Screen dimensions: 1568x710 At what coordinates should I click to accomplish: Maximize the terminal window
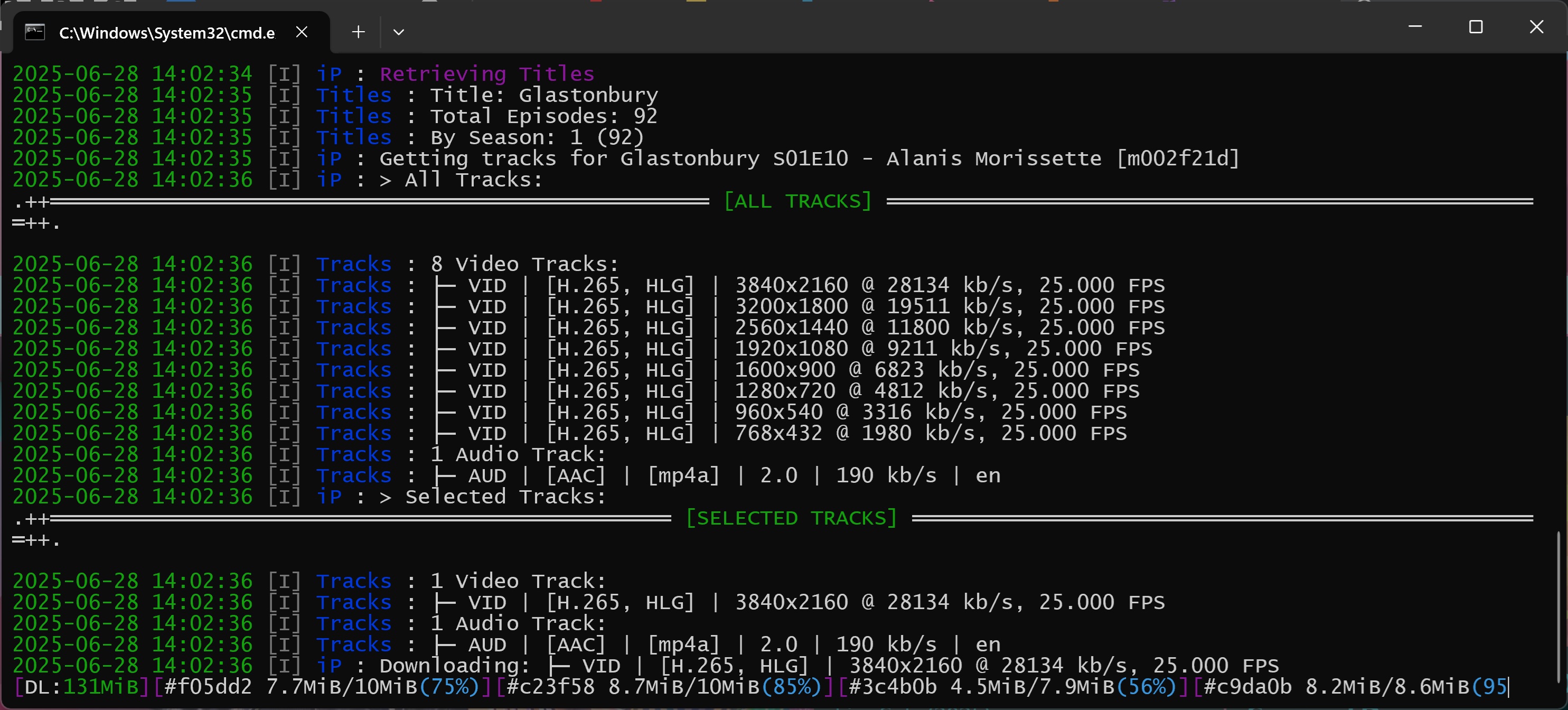click(x=1476, y=27)
